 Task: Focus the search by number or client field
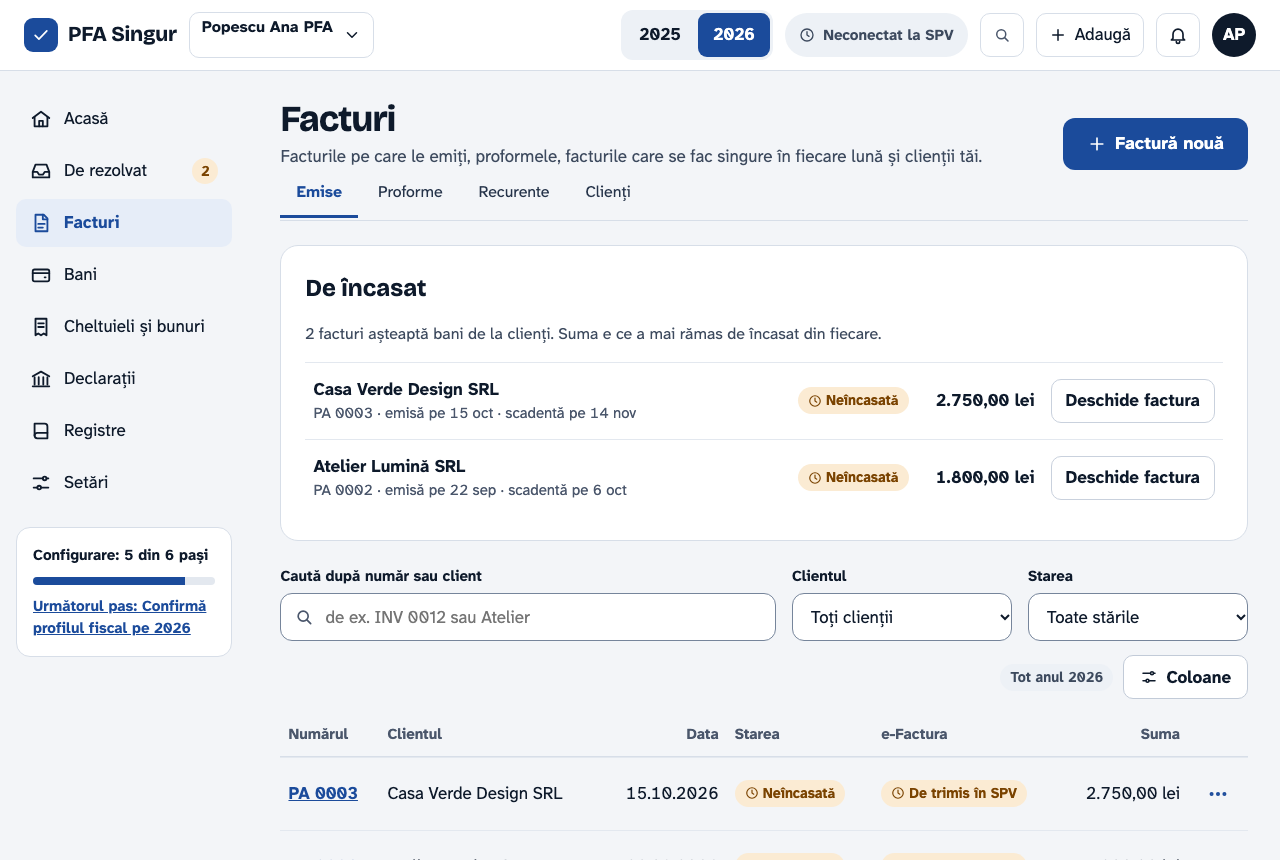pos(528,617)
